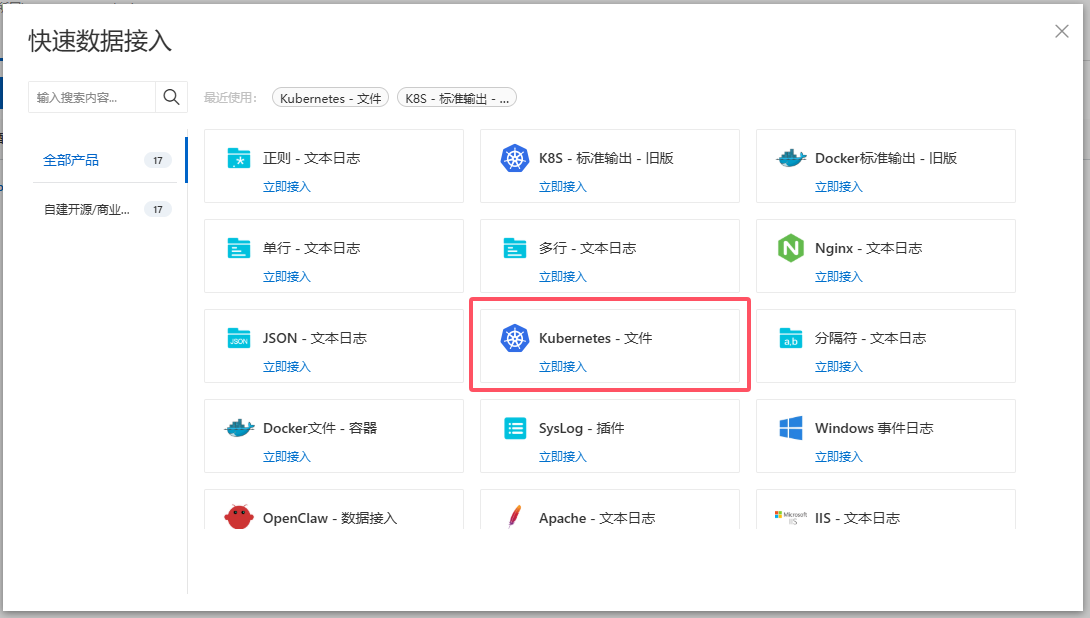Click the Docker标准输出 - 旧版 title

(886, 158)
